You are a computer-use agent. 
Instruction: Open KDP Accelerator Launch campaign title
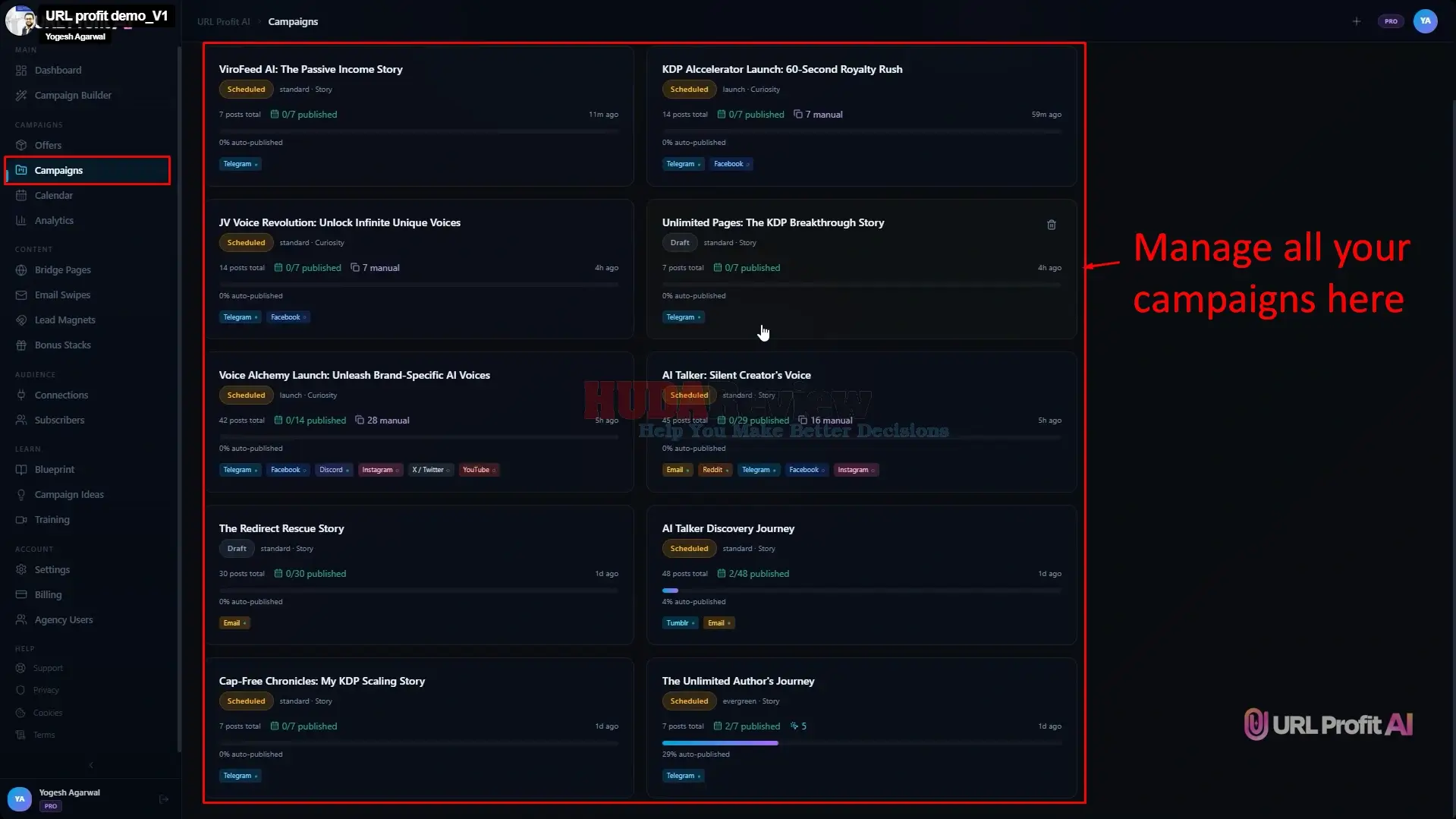781,69
